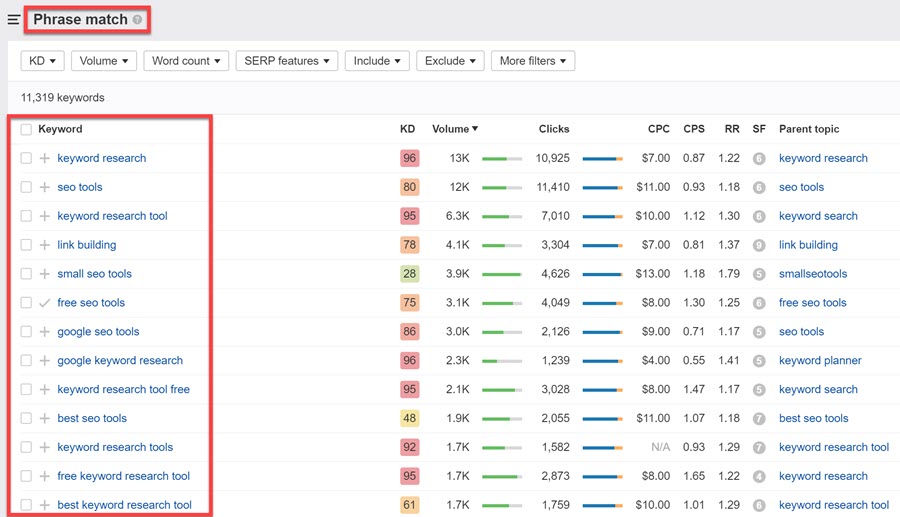900x517 pixels.
Task: Click plus icon for 'free keyword research tool'
Action: (x=44, y=476)
